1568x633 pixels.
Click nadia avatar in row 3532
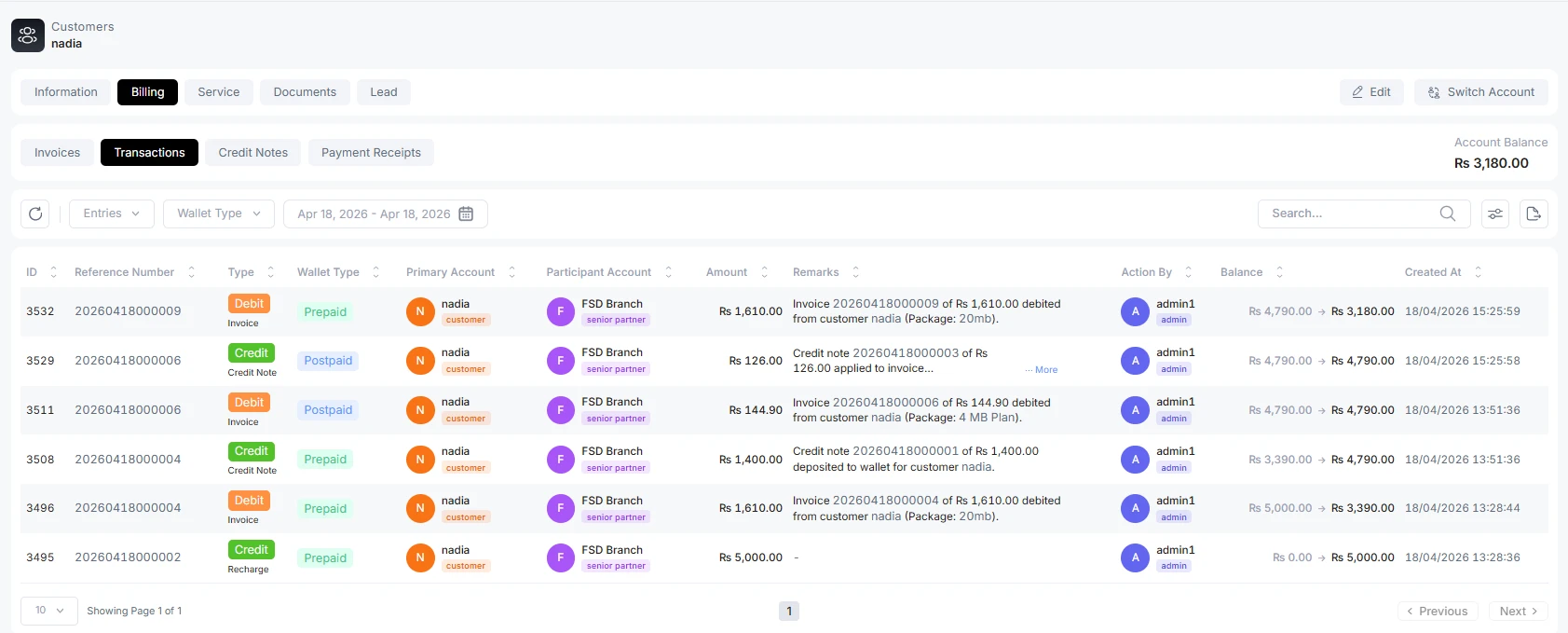pyautogui.click(x=420, y=311)
